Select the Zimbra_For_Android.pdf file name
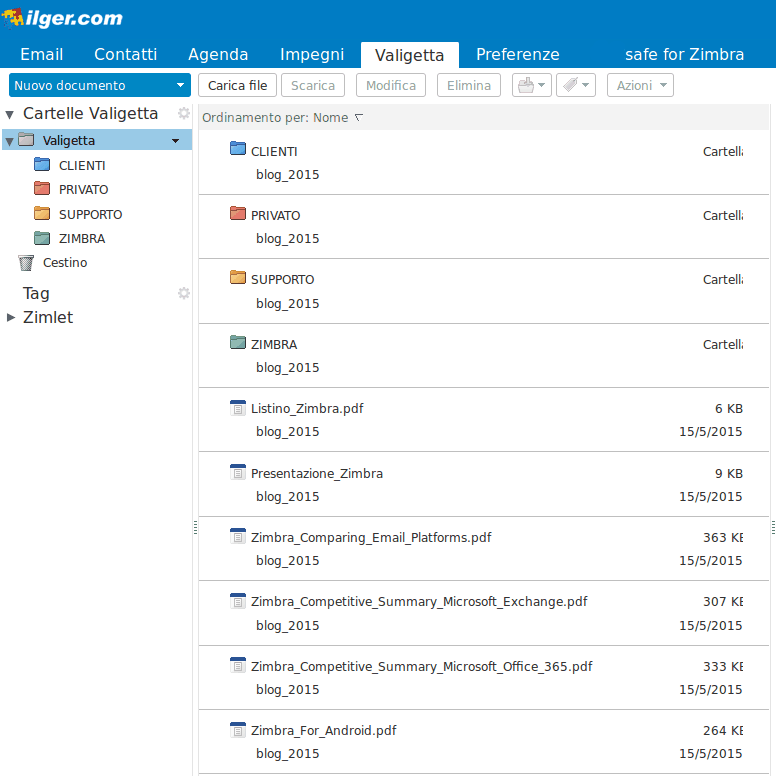 coord(324,730)
